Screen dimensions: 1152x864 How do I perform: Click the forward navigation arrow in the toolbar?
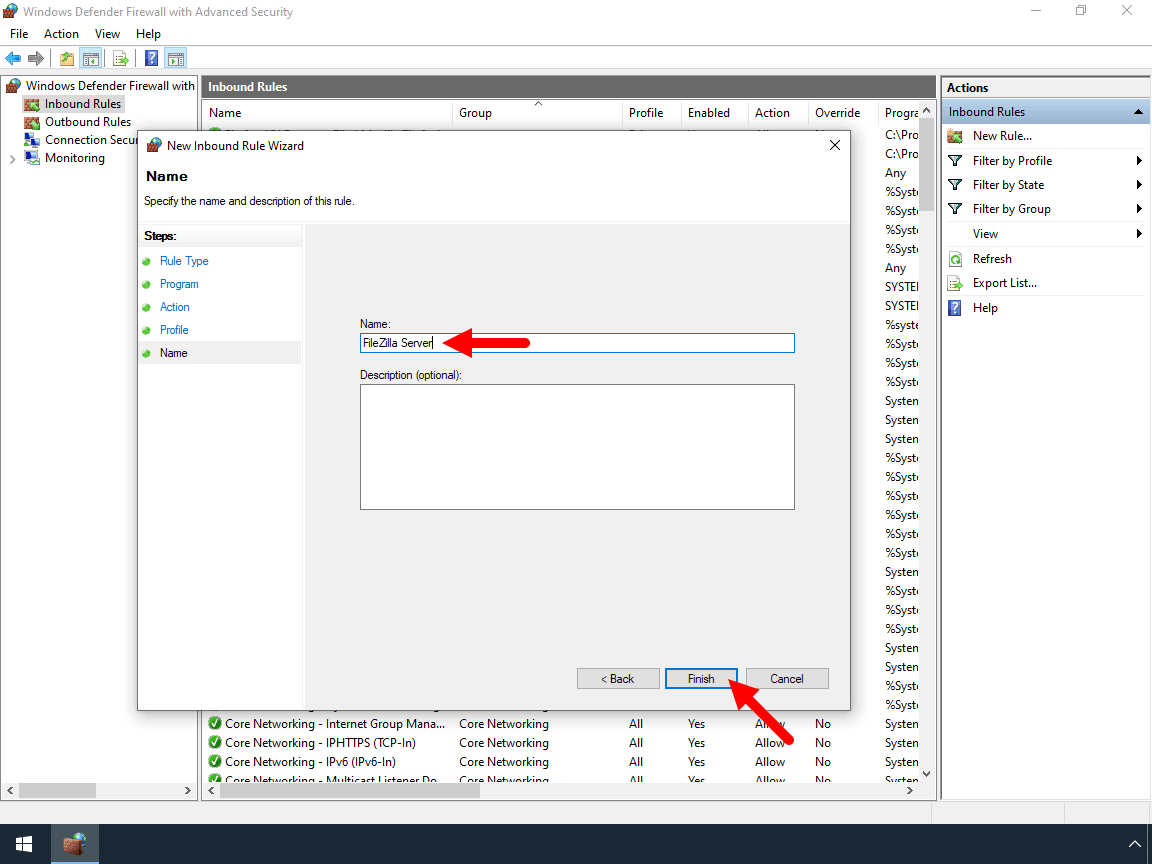pyautogui.click(x=35, y=57)
